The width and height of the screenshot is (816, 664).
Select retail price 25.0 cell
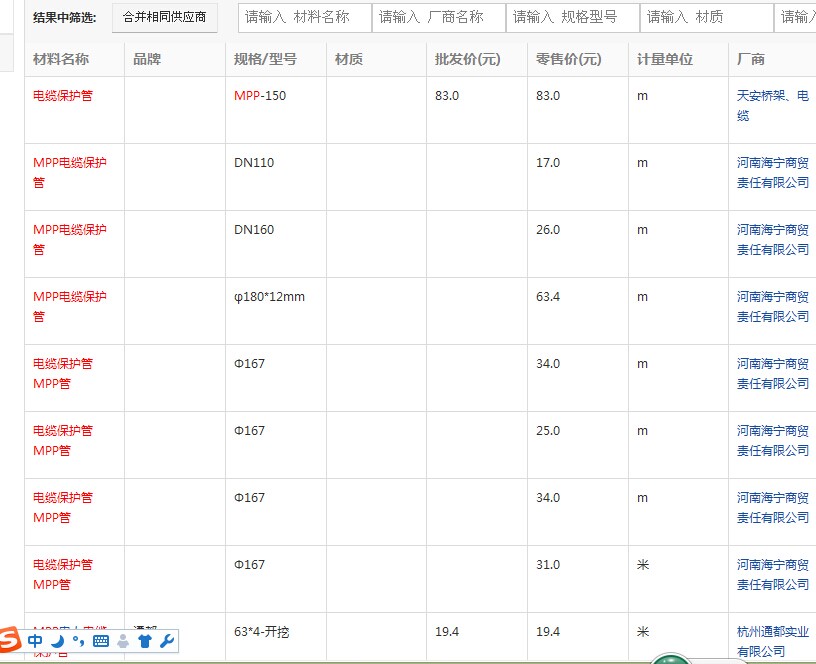tap(548, 431)
